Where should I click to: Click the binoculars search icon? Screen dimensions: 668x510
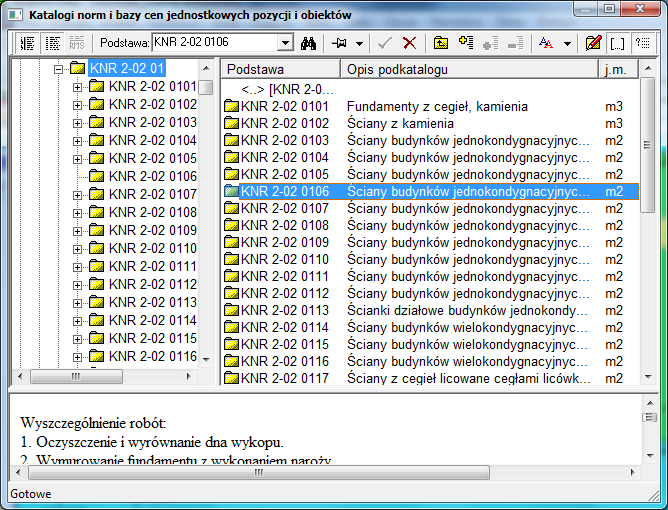[309, 43]
